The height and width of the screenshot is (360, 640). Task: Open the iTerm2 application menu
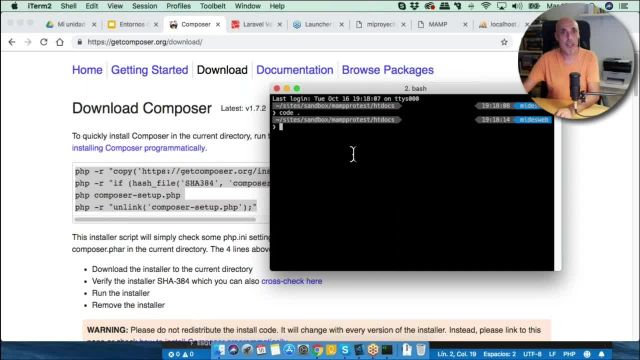click(39, 6)
